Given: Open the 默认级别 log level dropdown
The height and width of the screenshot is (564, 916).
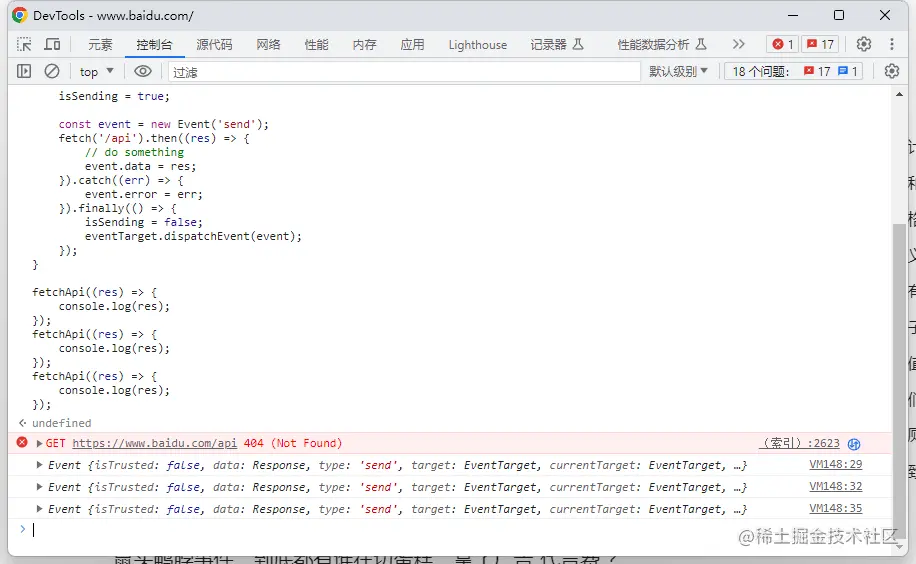Looking at the screenshot, I should click(x=678, y=71).
